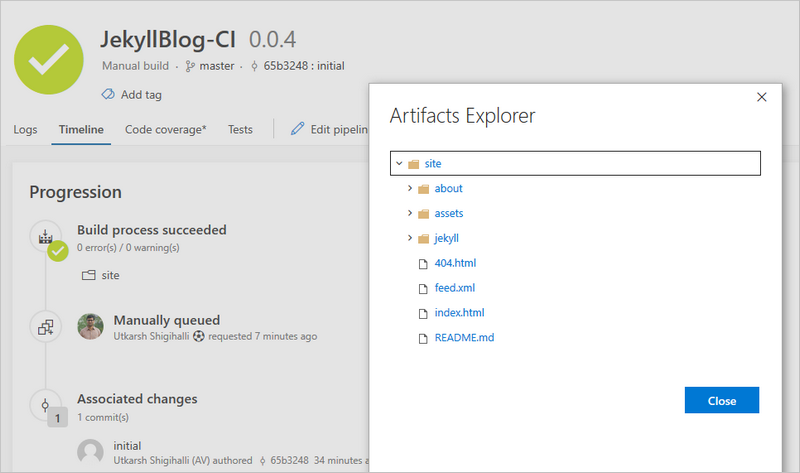Click the Manually queued heading
The height and width of the screenshot is (473, 800).
(x=167, y=320)
